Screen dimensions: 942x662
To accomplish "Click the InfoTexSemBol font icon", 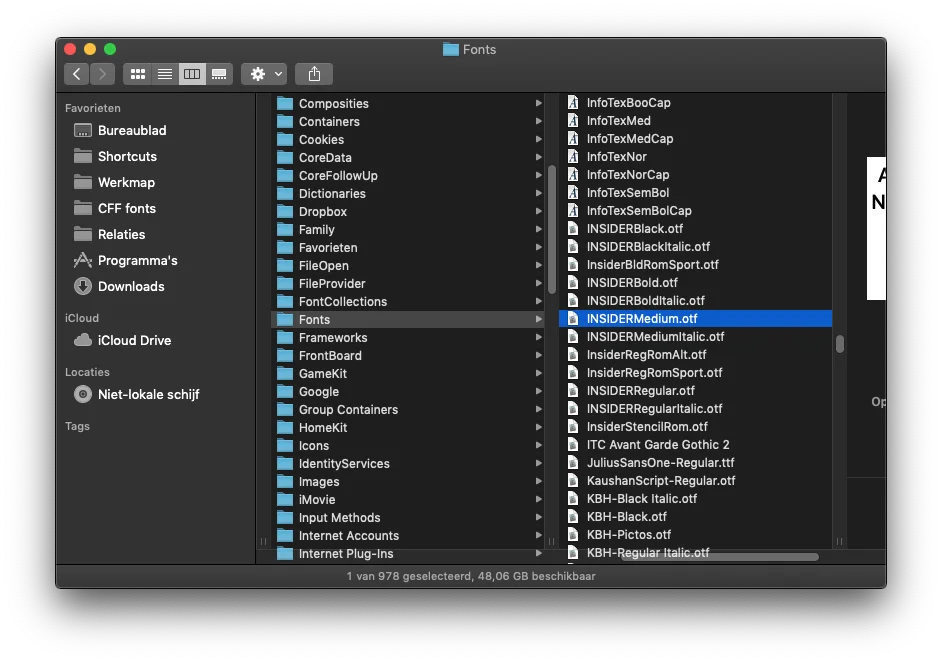I will (573, 193).
